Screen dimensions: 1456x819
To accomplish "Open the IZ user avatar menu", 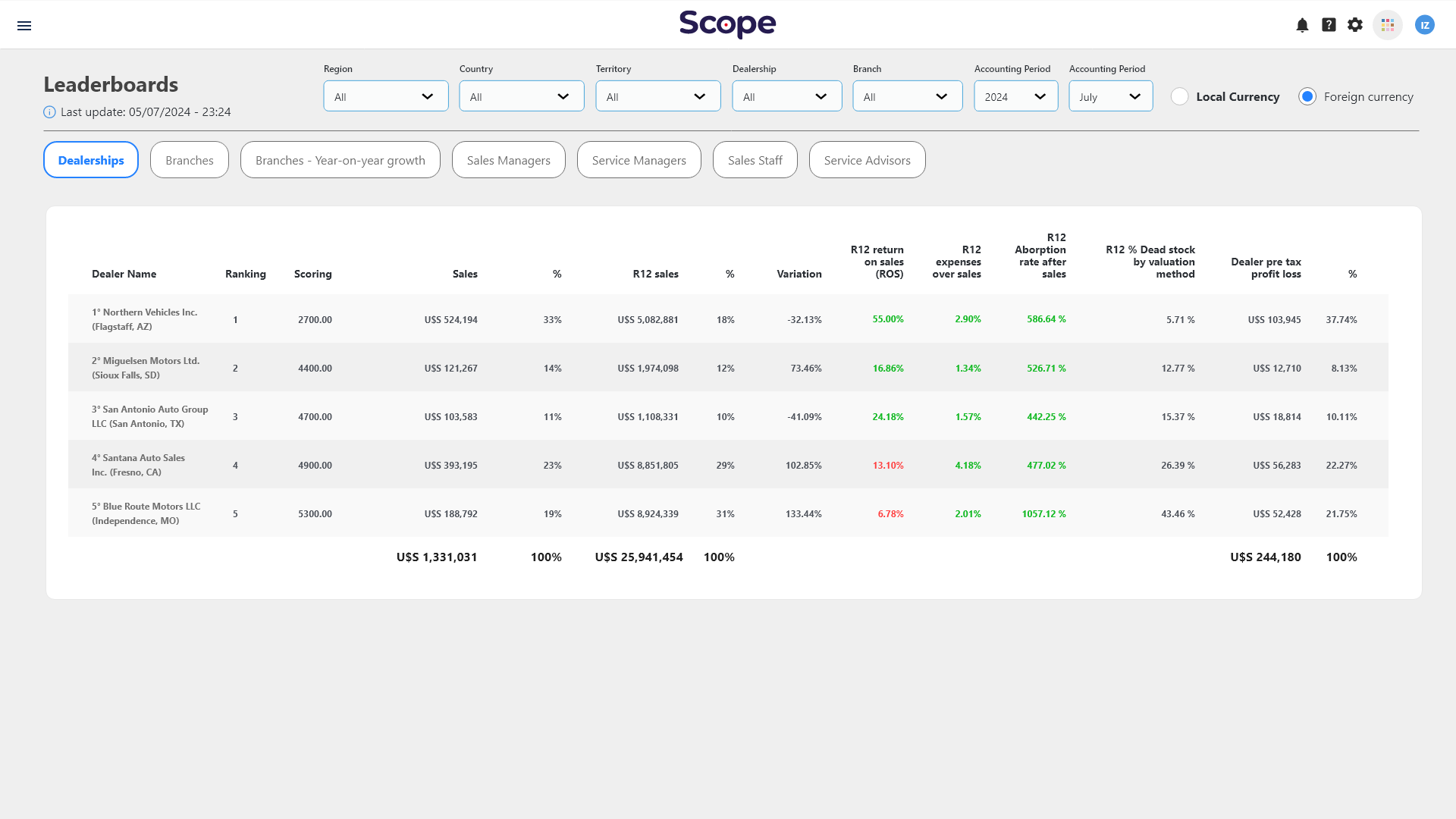I will pyautogui.click(x=1425, y=25).
